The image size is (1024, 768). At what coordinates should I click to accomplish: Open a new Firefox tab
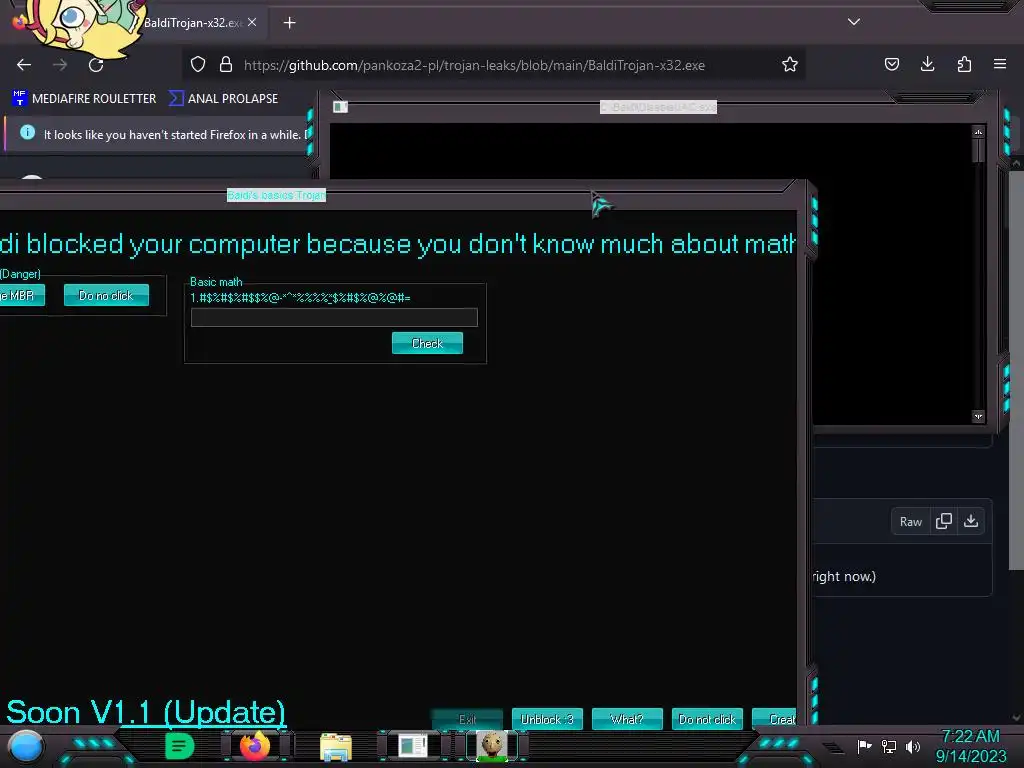point(289,23)
